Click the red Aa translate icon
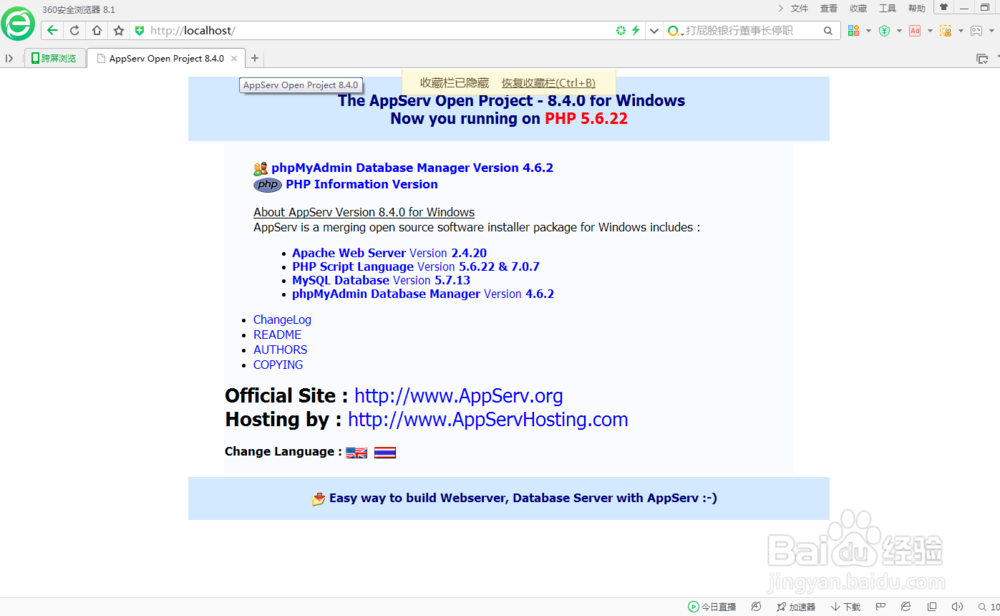This screenshot has height=616, width=1000. (915, 30)
